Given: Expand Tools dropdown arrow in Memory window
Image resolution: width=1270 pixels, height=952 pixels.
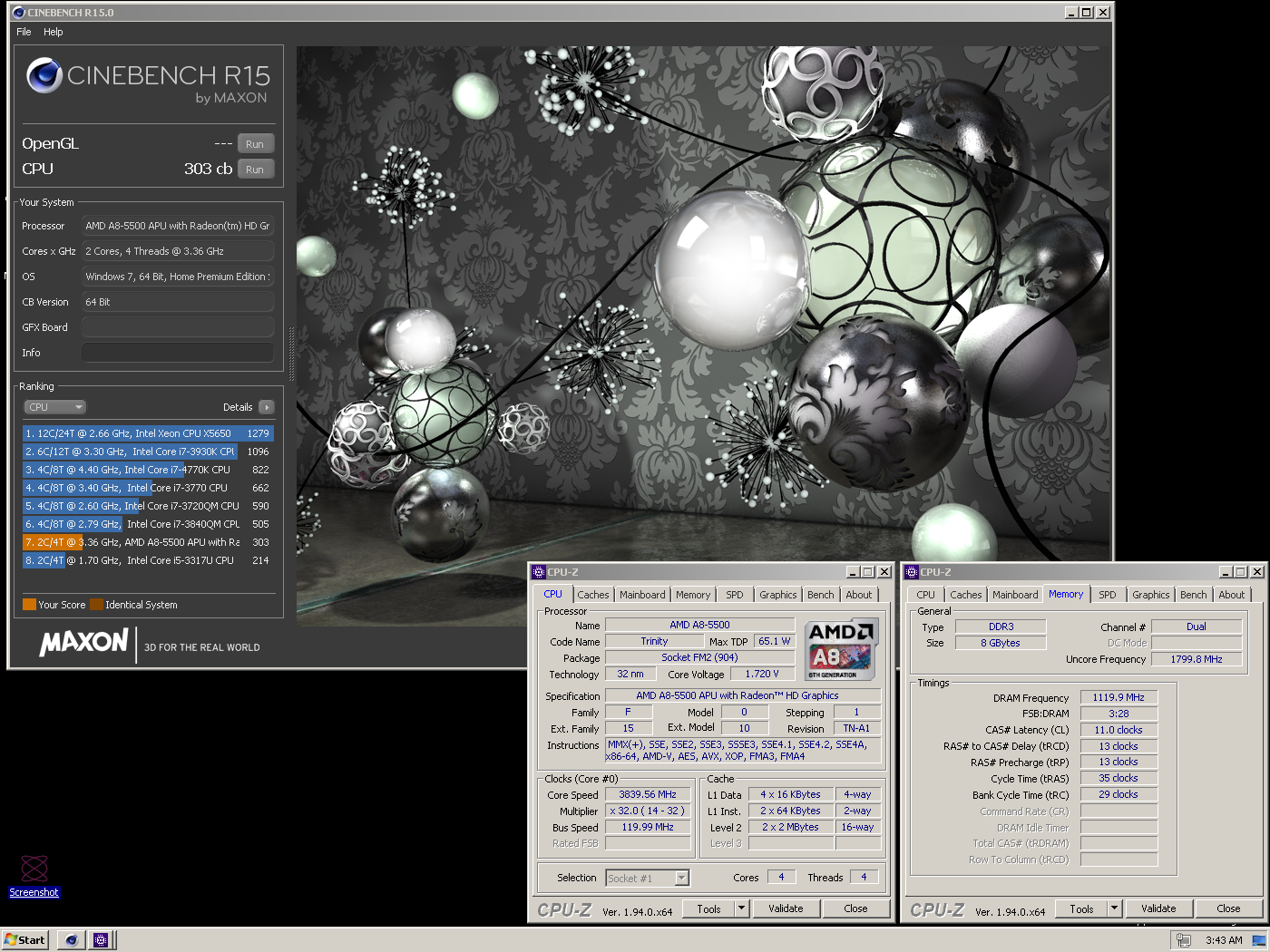Looking at the screenshot, I should tap(1114, 908).
